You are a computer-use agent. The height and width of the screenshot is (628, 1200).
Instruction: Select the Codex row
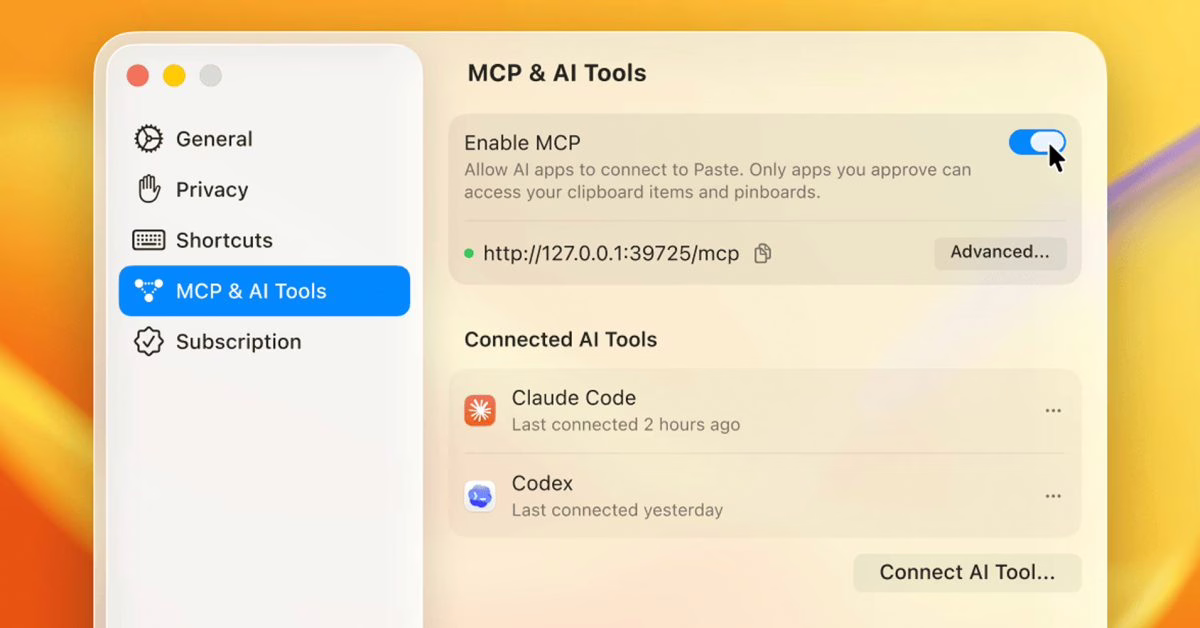click(765, 496)
